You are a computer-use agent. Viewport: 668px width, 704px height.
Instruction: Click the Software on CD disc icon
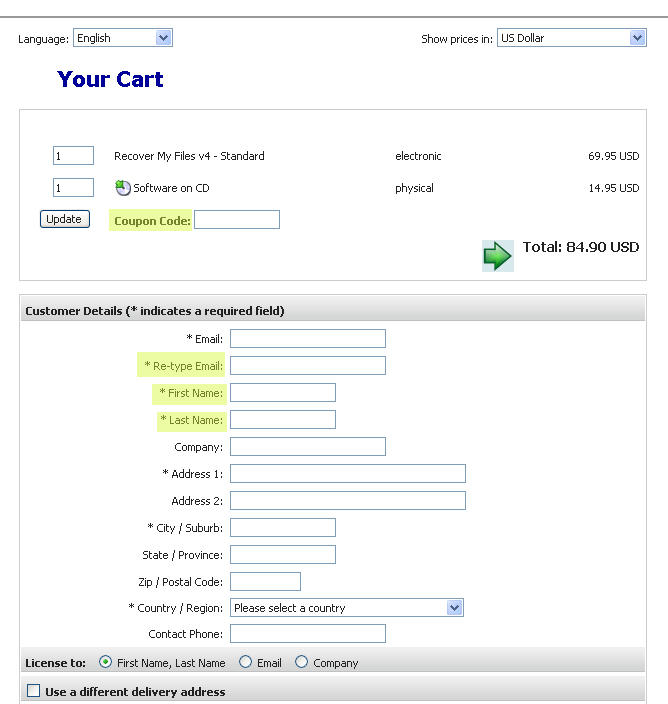click(x=123, y=188)
